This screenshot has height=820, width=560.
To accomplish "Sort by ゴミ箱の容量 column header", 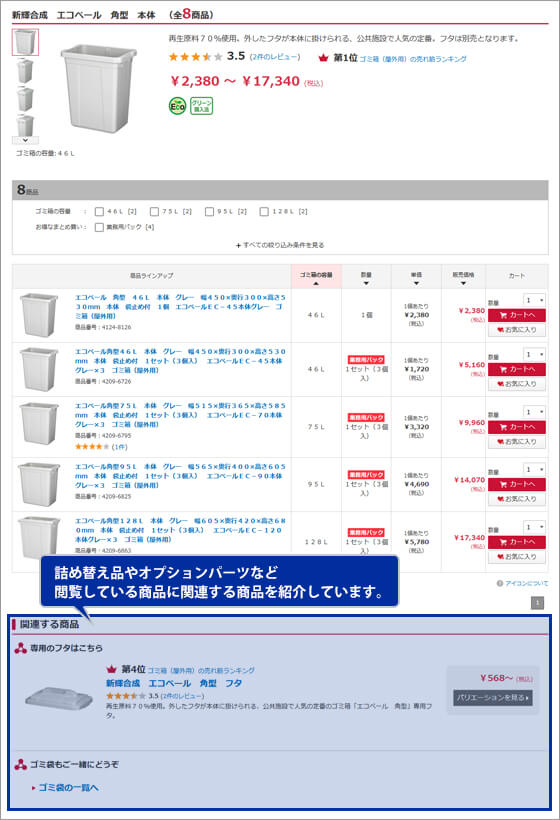I will (316, 277).
